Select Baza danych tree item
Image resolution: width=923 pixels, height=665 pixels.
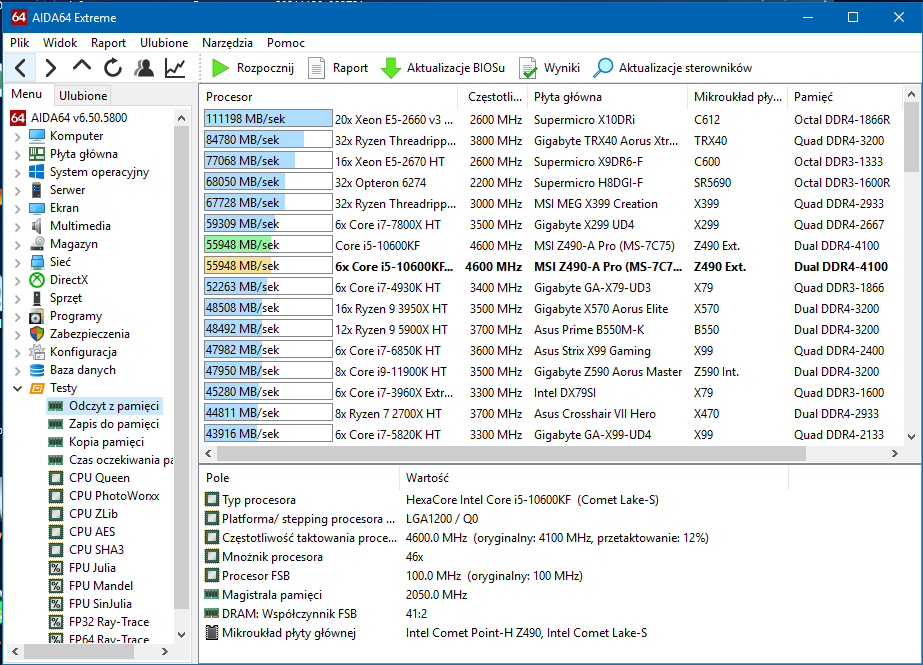click(x=82, y=370)
